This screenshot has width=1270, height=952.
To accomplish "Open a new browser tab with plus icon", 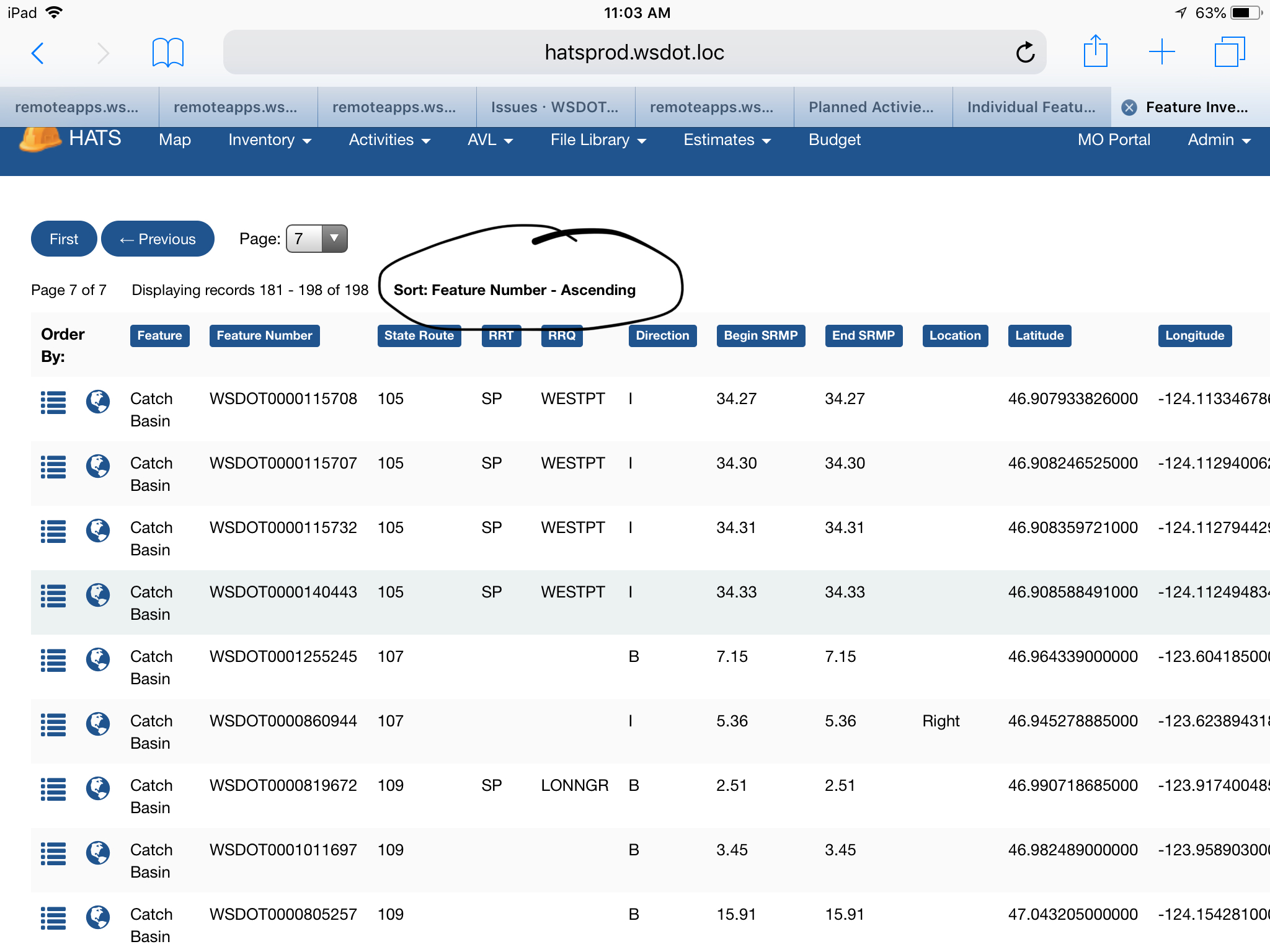I will 1162,52.
